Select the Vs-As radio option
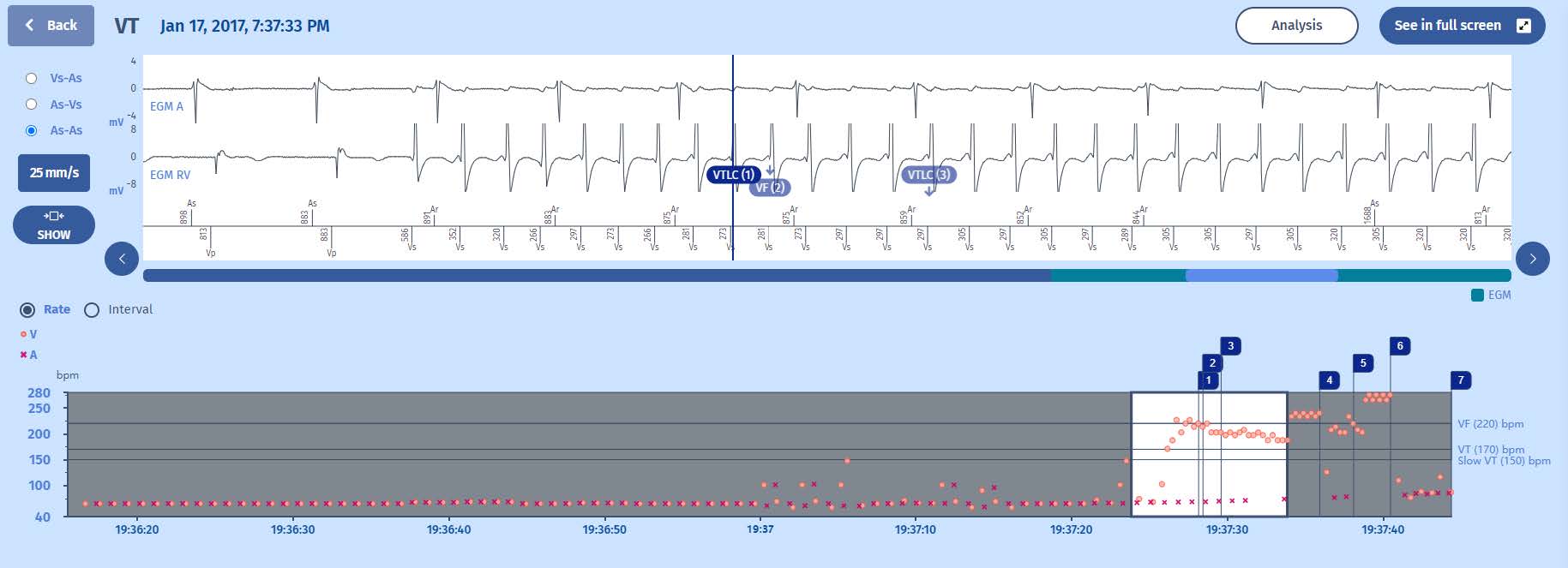This screenshot has width=1568, height=568. (x=32, y=78)
